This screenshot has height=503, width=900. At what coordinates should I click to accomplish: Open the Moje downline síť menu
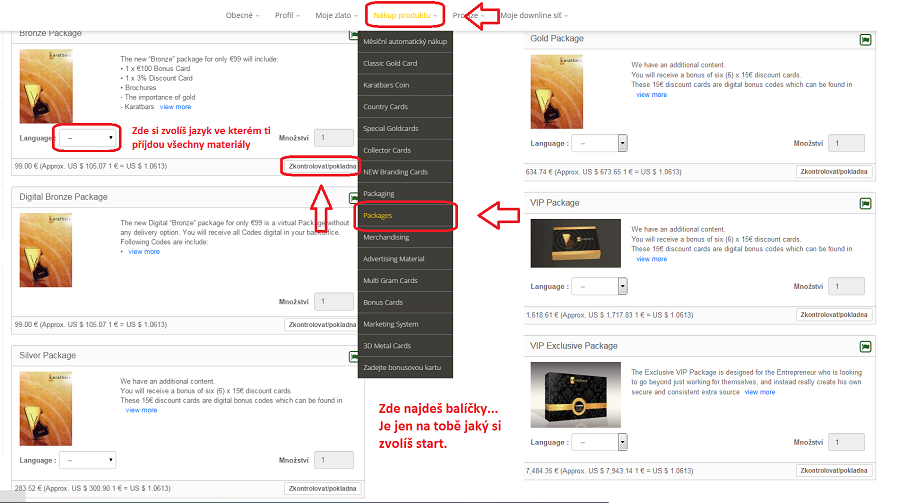pos(534,16)
